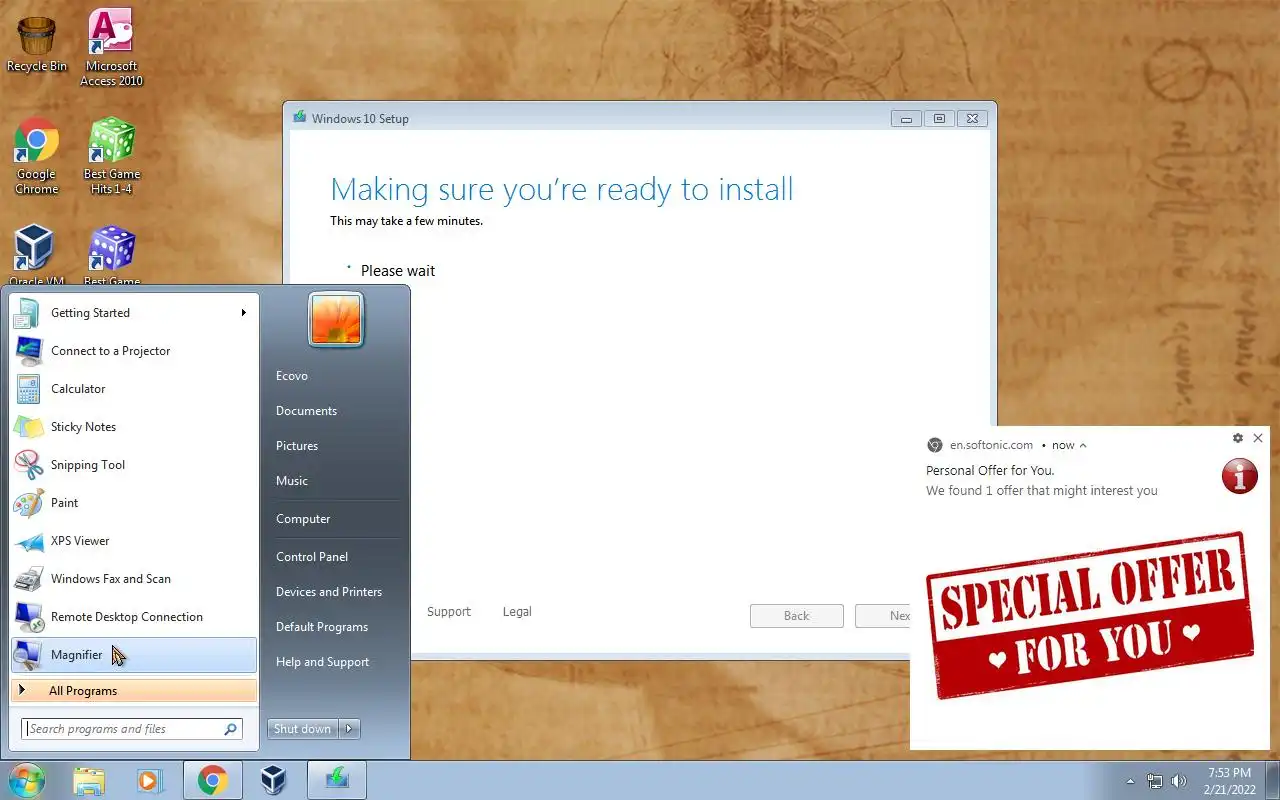This screenshot has height=800, width=1280.
Task: Click the search magnifier icon in Start menu
Action: coord(230,729)
